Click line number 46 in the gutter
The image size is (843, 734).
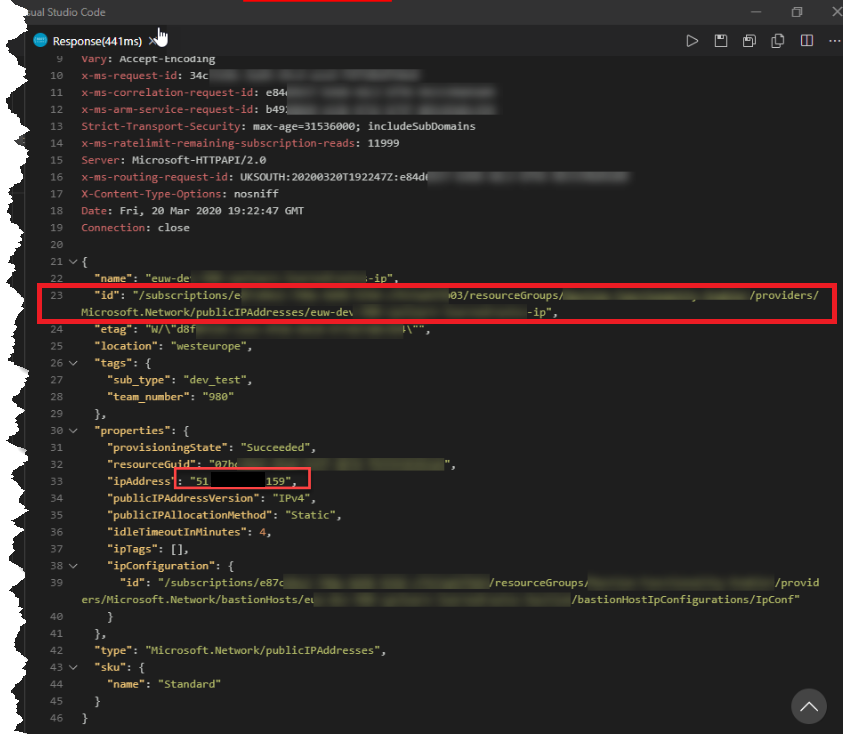pyautogui.click(x=56, y=718)
